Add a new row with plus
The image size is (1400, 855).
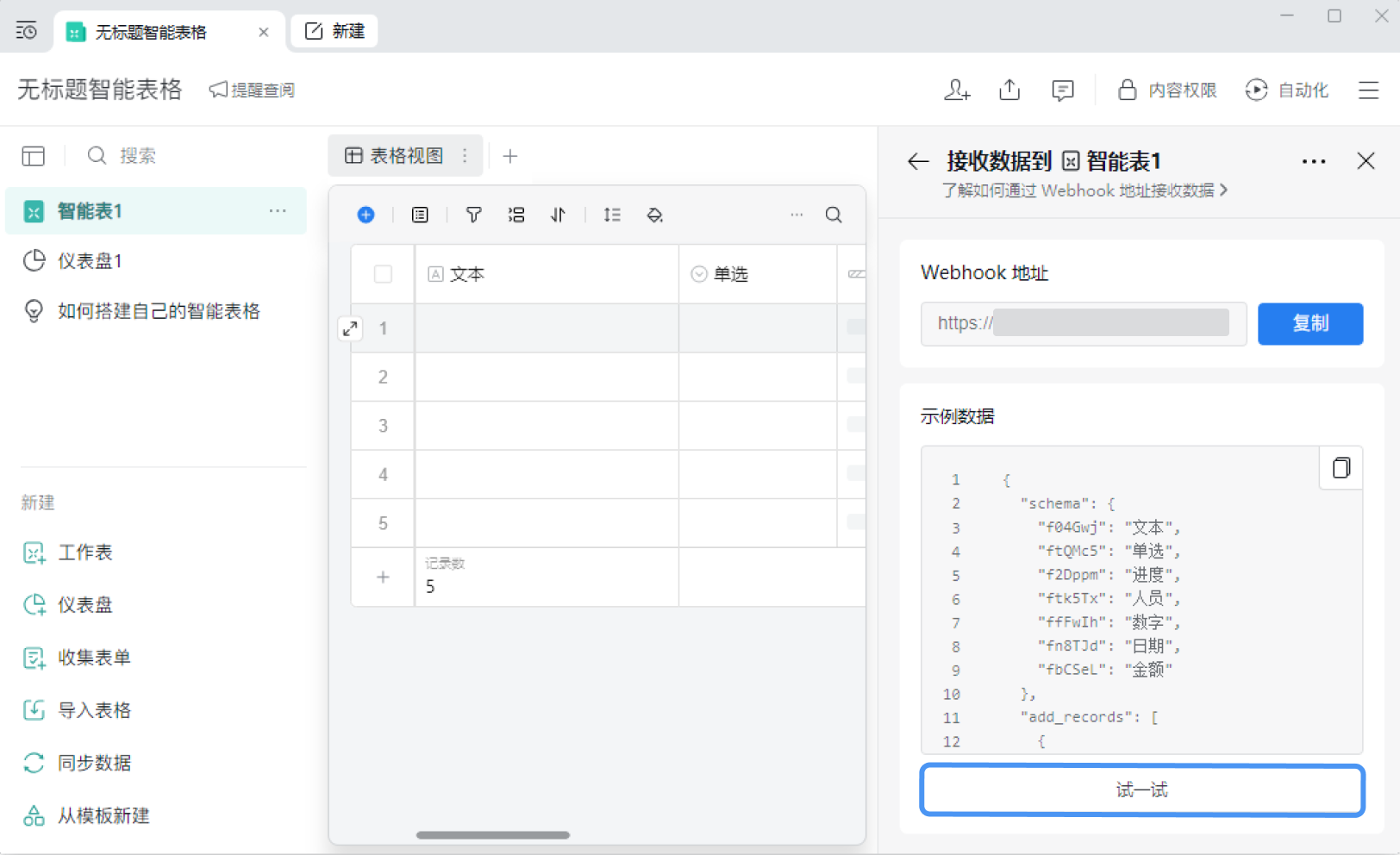pyautogui.click(x=384, y=577)
